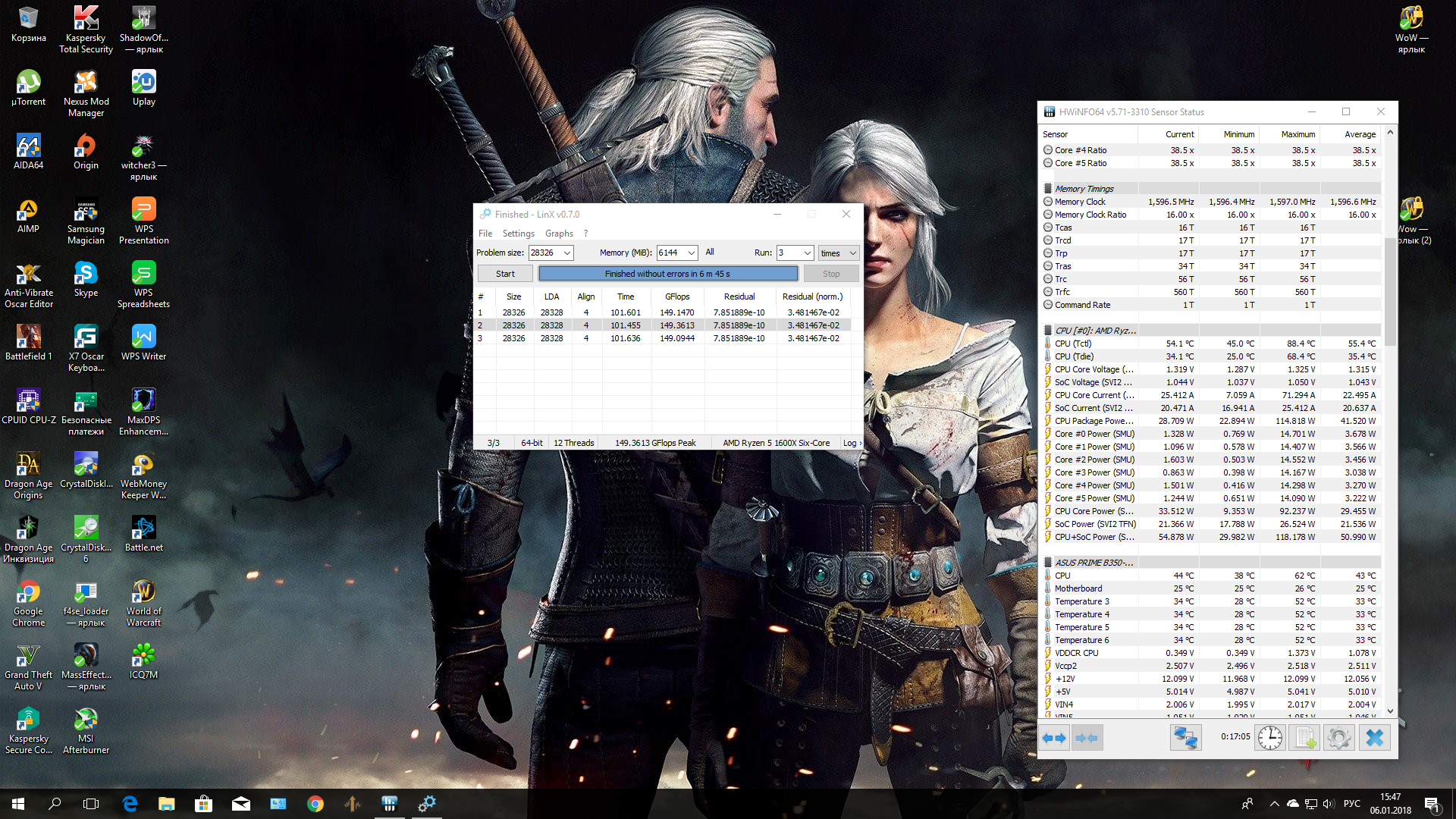Open LinX Settings menu
The image size is (1456, 819).
click(x=518, y=234)
